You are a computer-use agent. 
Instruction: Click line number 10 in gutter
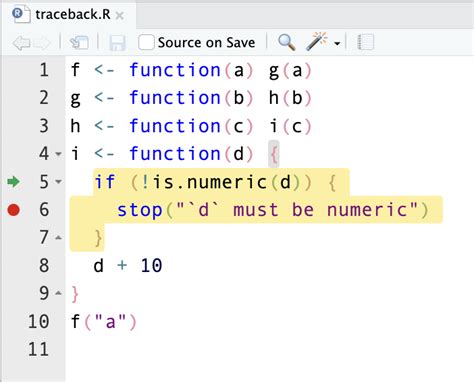point(39,322)
